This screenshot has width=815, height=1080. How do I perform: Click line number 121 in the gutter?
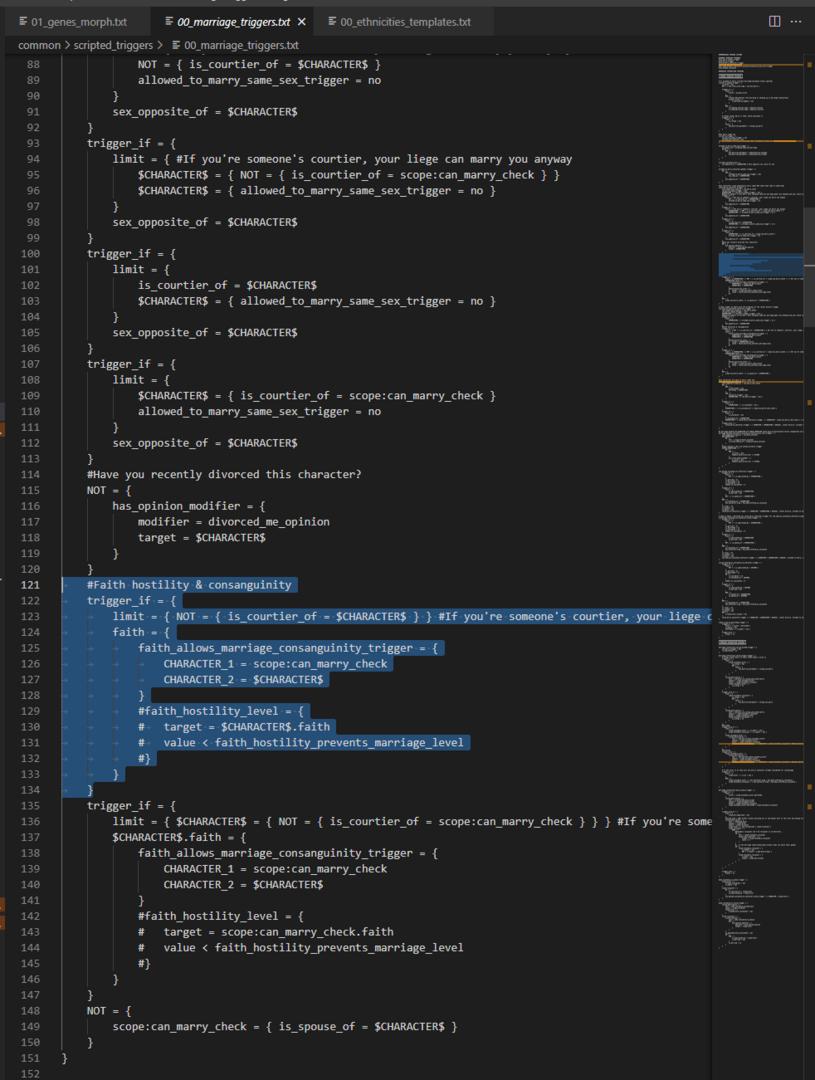(30, 585)
